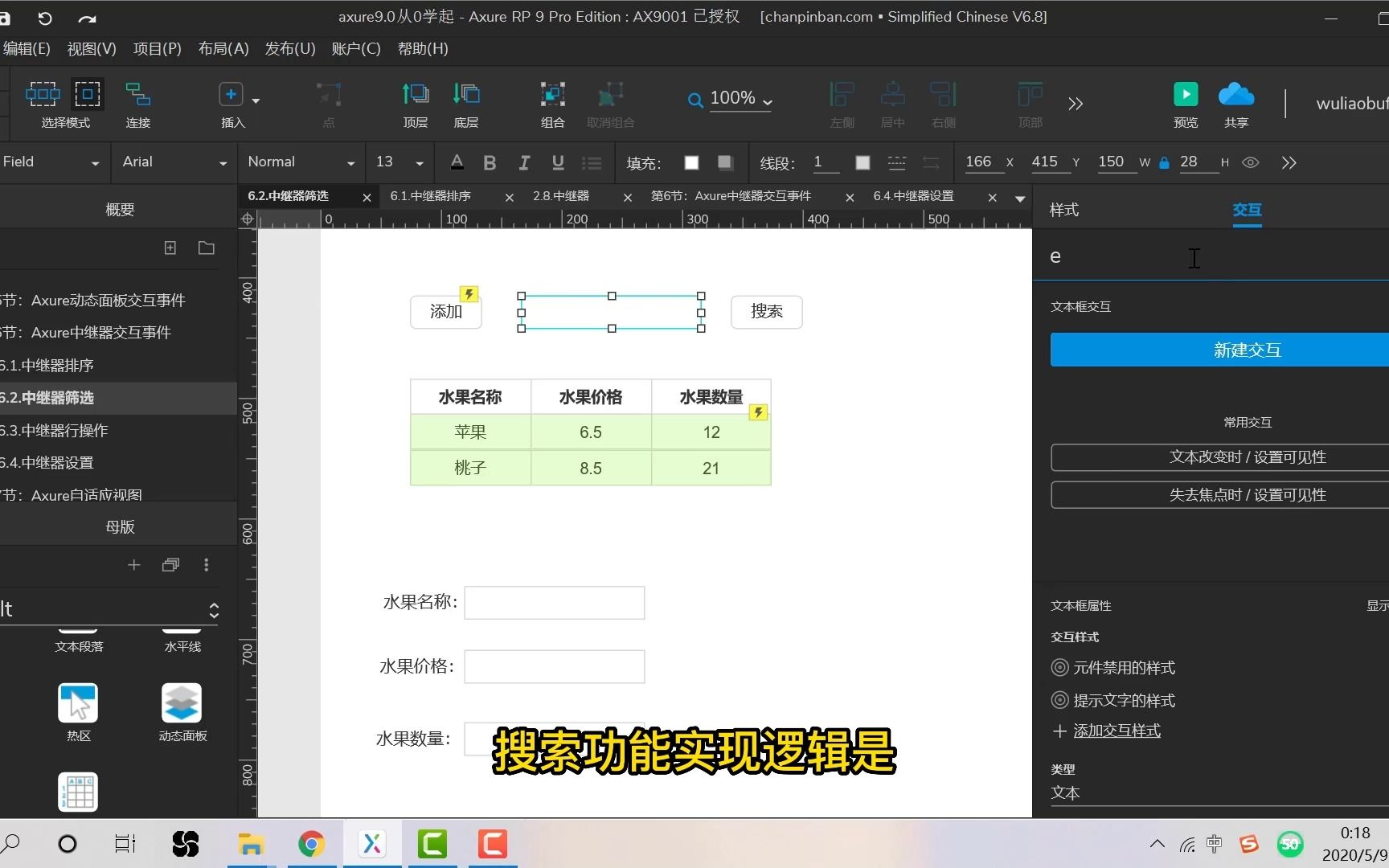
Task: Expand more toolbar items after 顶部
Action: click(x=1076, y=104)
